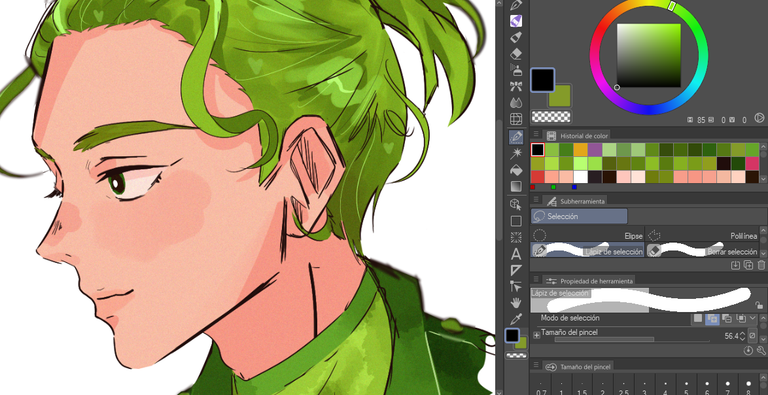Pick the white swatch in color history

coord(580,177)
